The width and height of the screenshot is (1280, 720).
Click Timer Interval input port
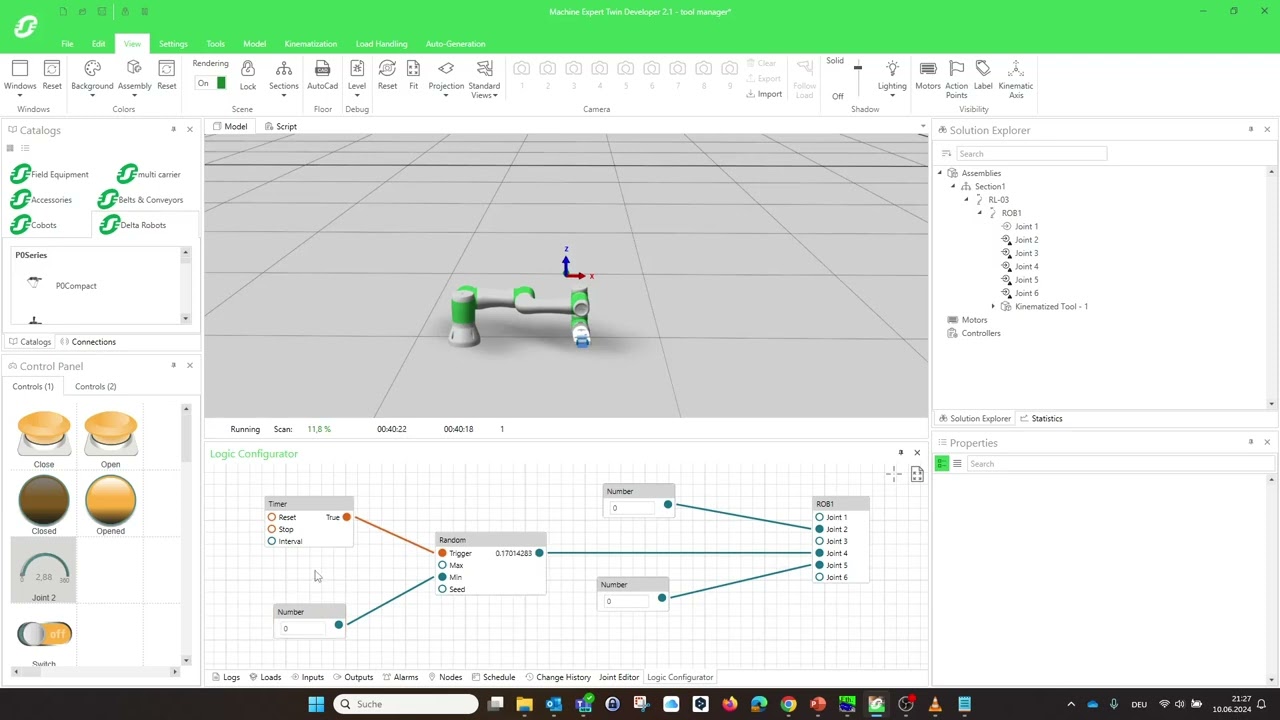[x=271, y=541]
